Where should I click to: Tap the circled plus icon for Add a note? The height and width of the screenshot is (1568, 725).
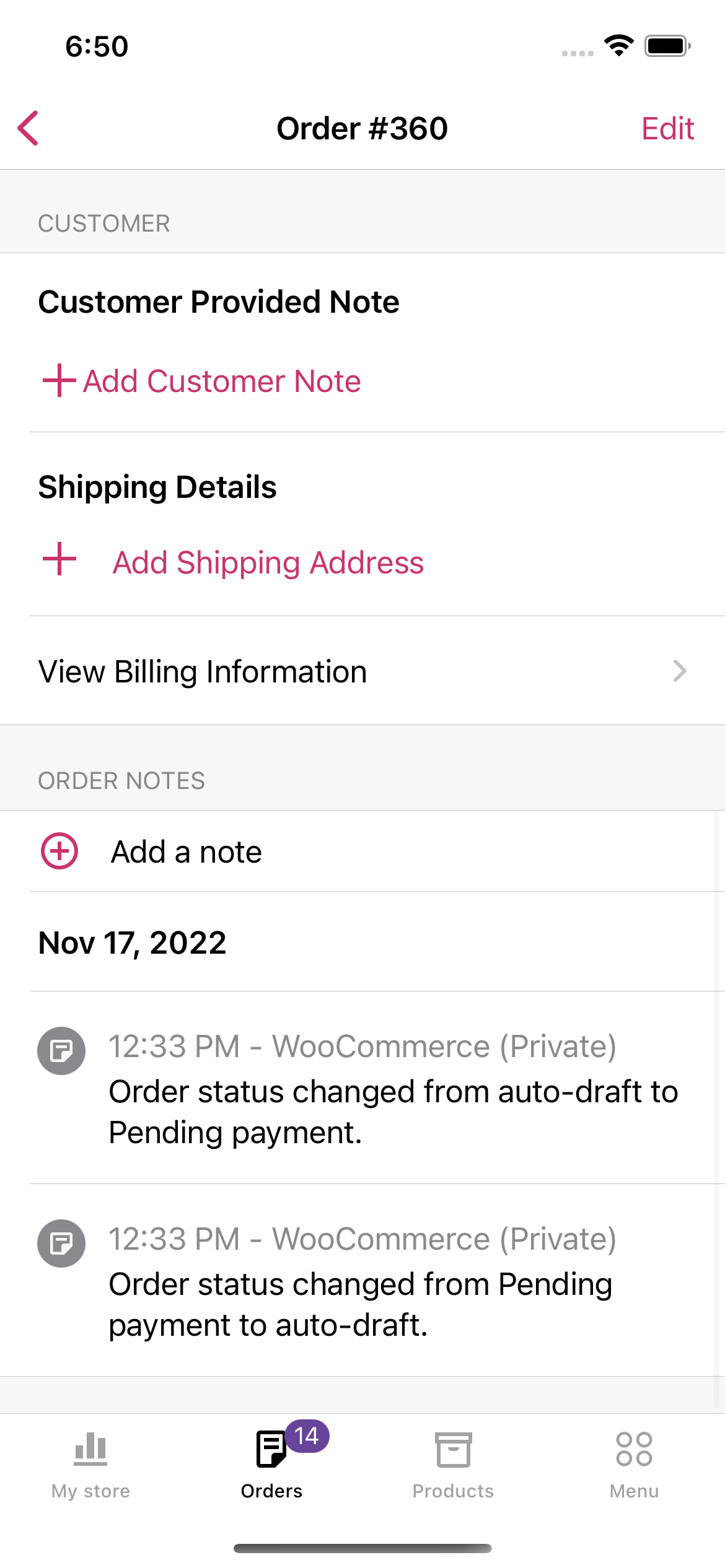click(59, 851)
